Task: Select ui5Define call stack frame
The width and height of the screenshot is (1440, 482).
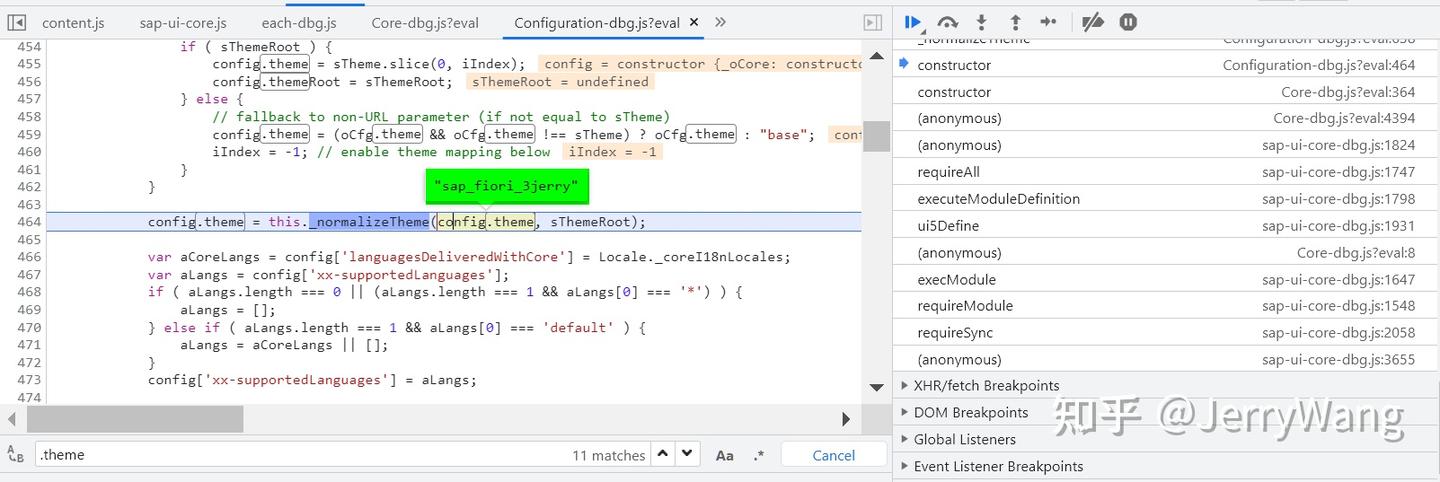Action: point(1166,226)
